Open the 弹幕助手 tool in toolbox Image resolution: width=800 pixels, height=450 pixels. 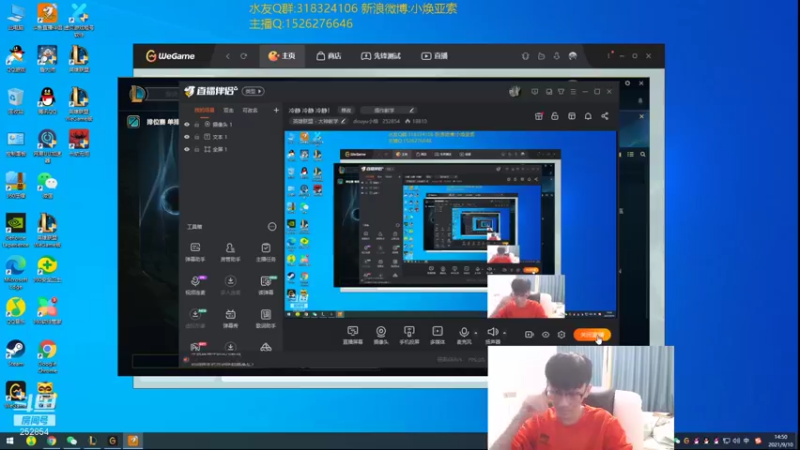click(195, 252)
